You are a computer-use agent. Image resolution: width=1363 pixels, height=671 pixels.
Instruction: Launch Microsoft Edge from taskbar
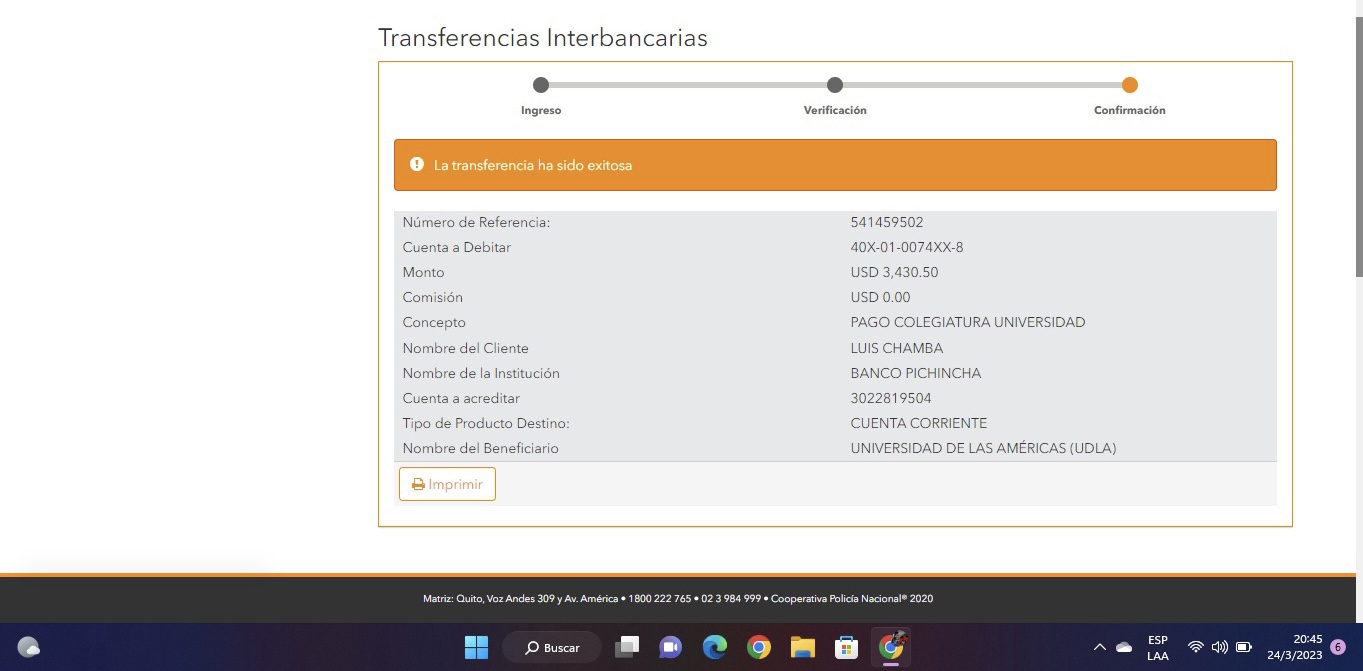pos(714,647)
